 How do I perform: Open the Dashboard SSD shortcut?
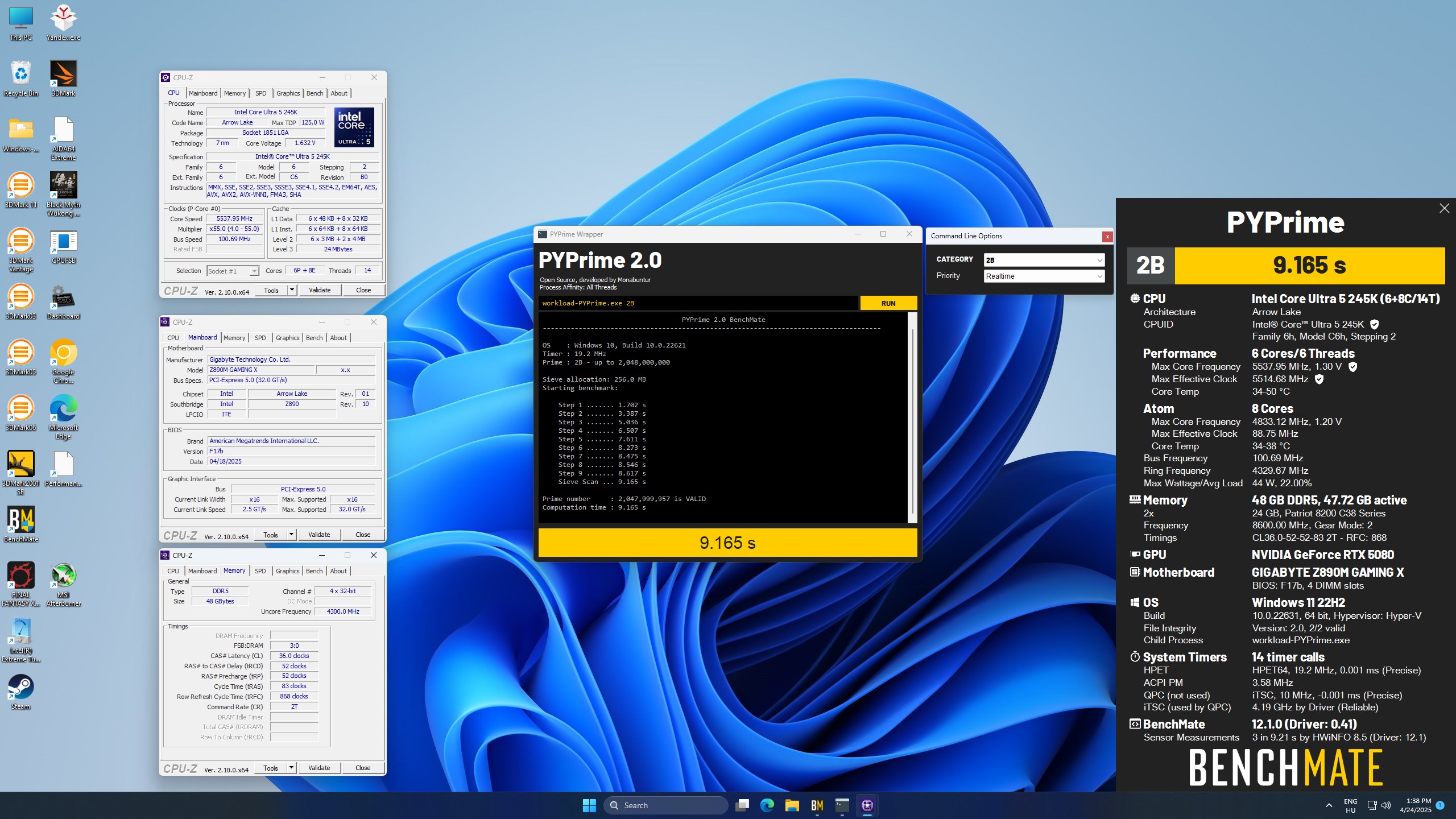(x=63, y=302)
